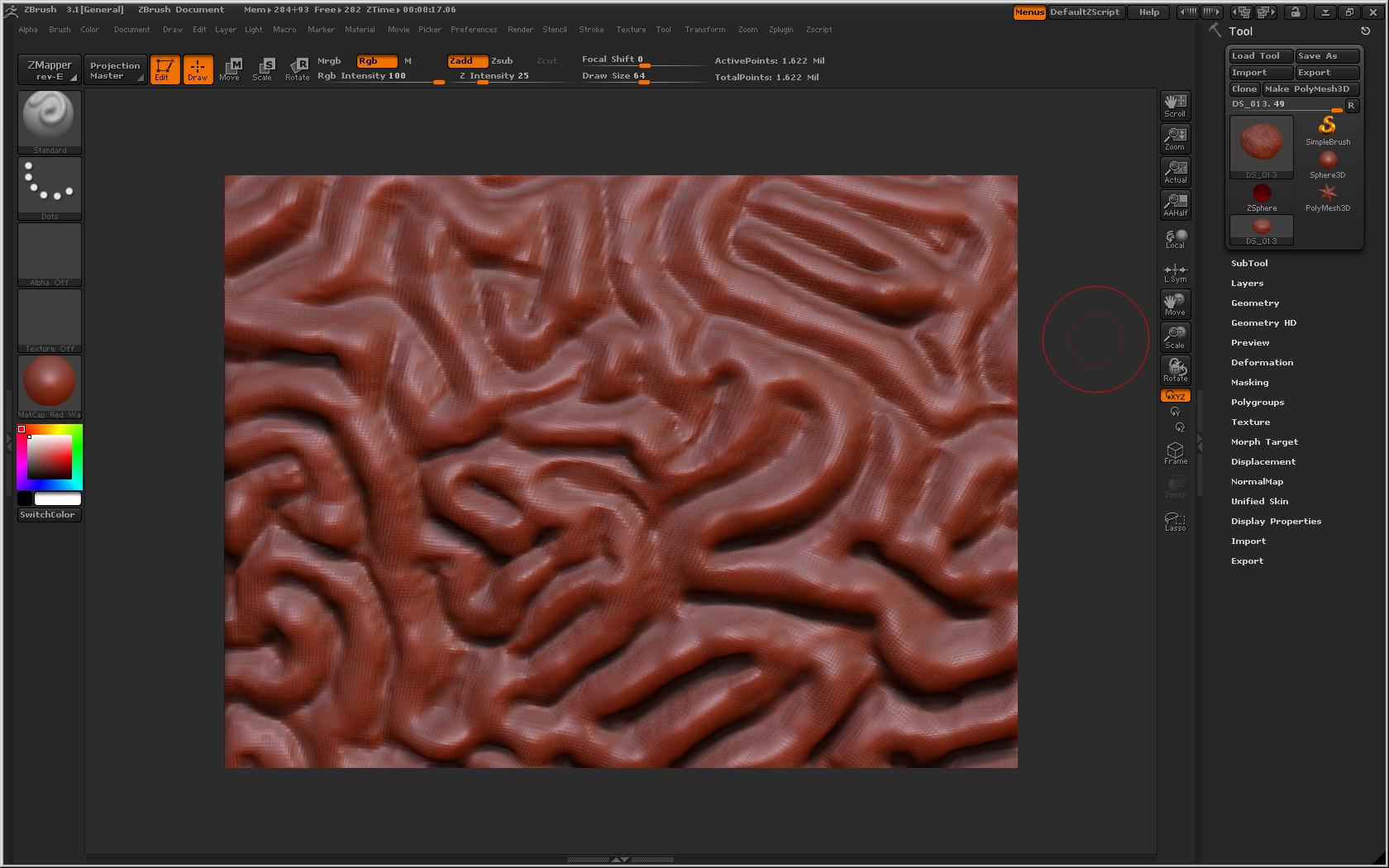1389x868 pixels.
Task: Select the Sphere3D tool
Action: coord(1327,160)
